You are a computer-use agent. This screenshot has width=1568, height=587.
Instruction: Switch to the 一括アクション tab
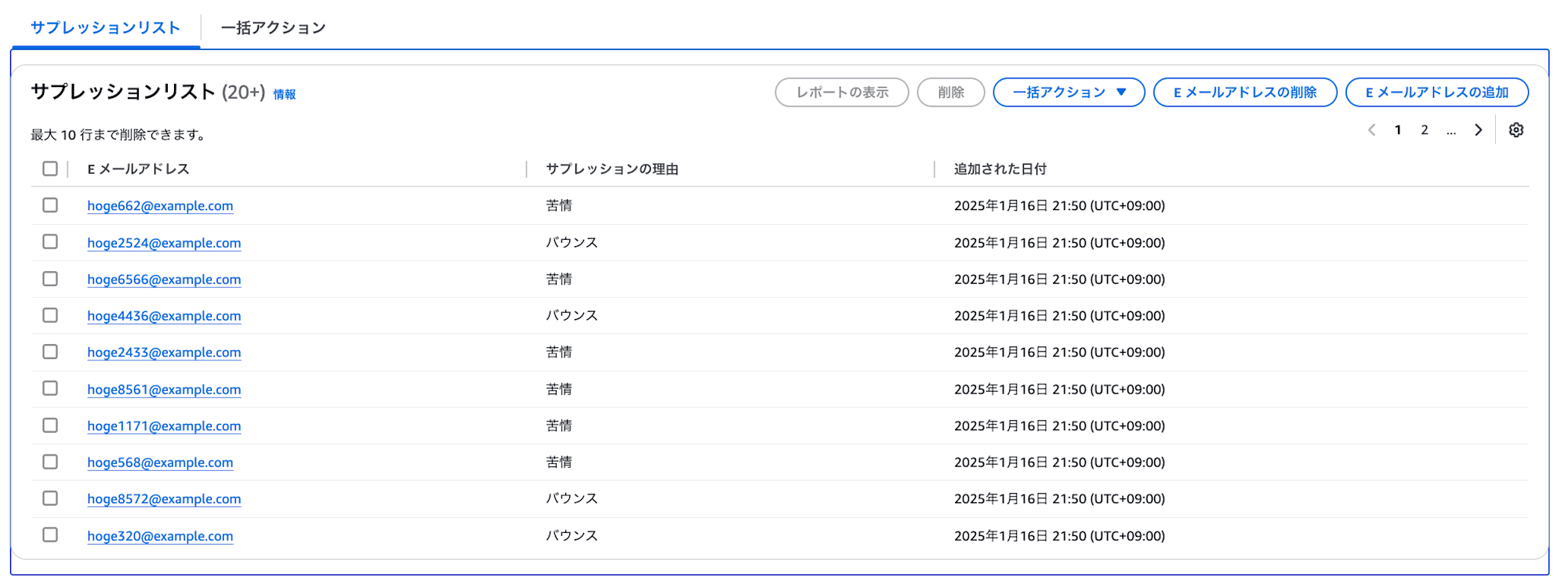click(x=273, y=27)
